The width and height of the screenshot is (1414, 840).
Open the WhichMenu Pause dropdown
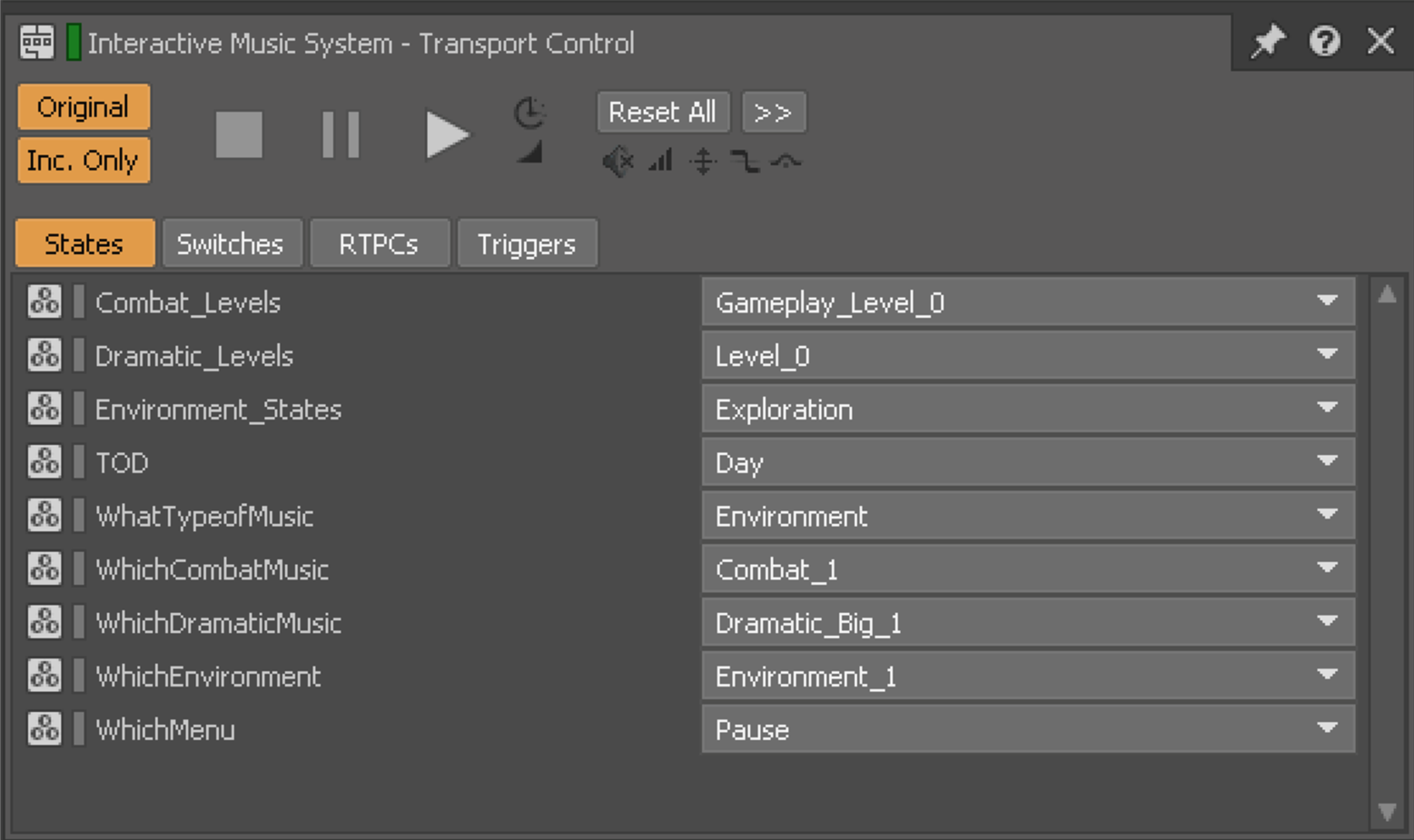(1028, 729)
